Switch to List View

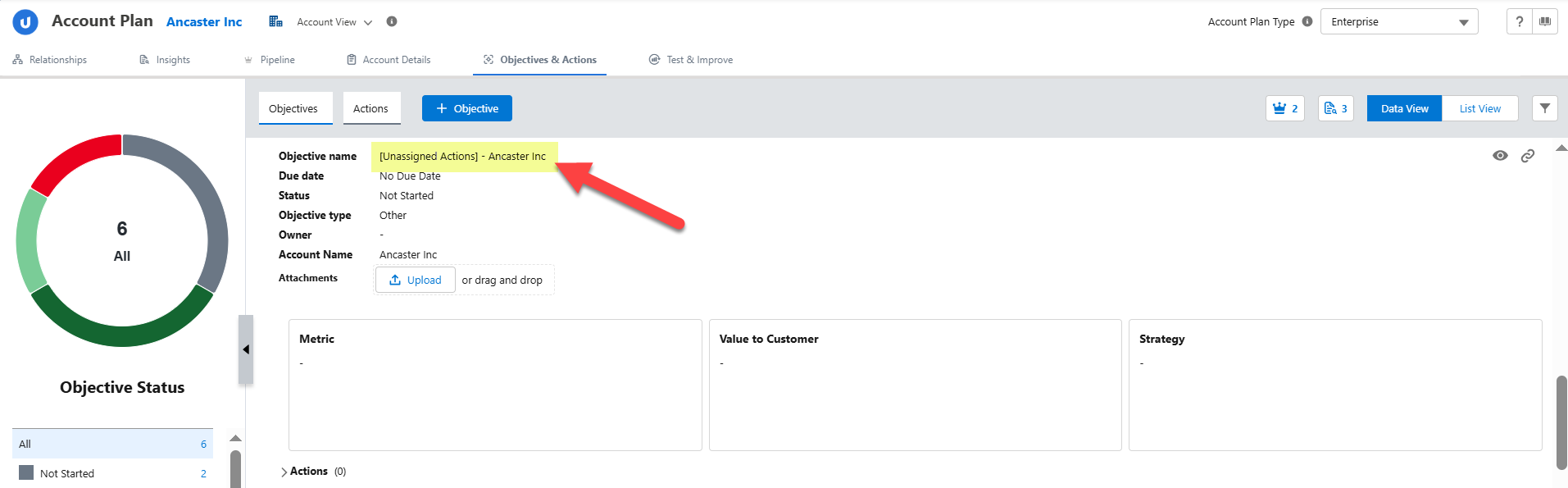[1479, 108]
